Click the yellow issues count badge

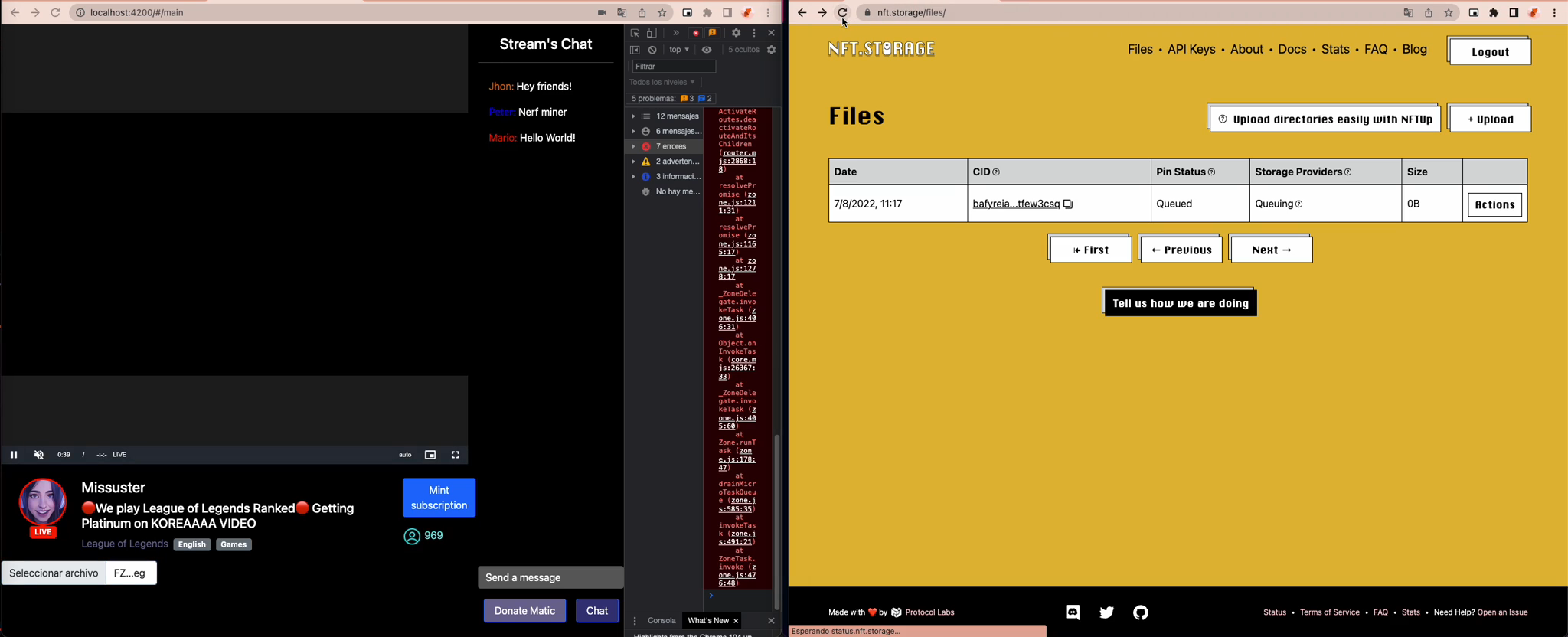click(713, 33)
